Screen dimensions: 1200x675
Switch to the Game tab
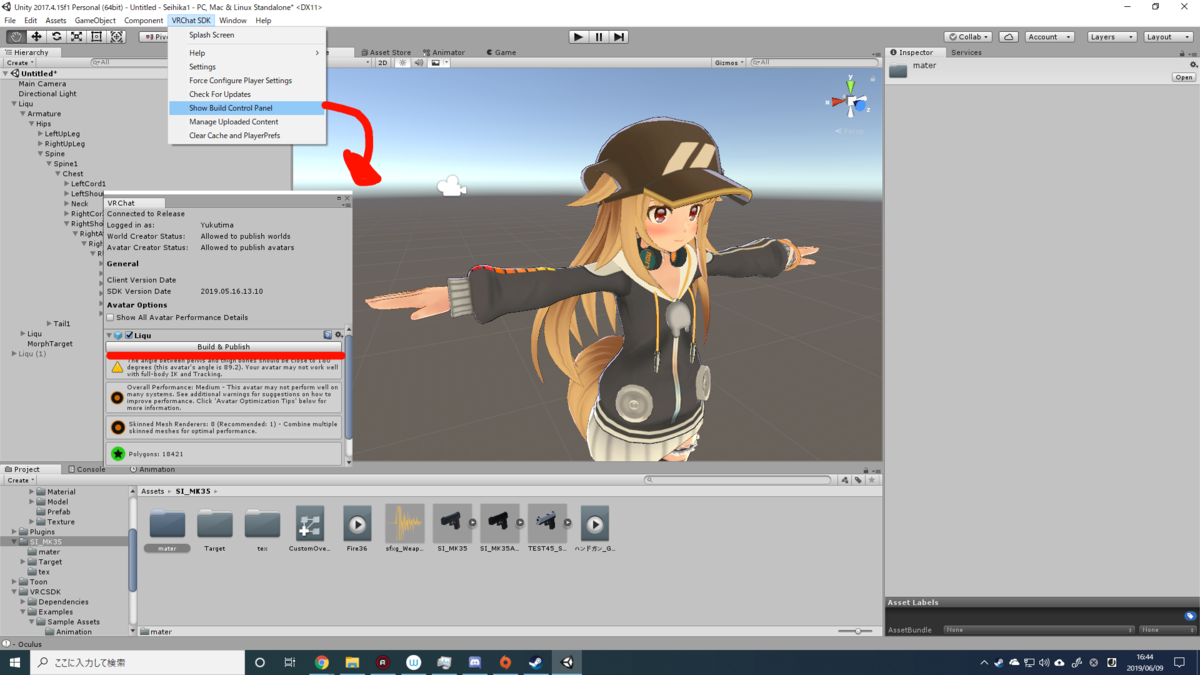point(502,52)
